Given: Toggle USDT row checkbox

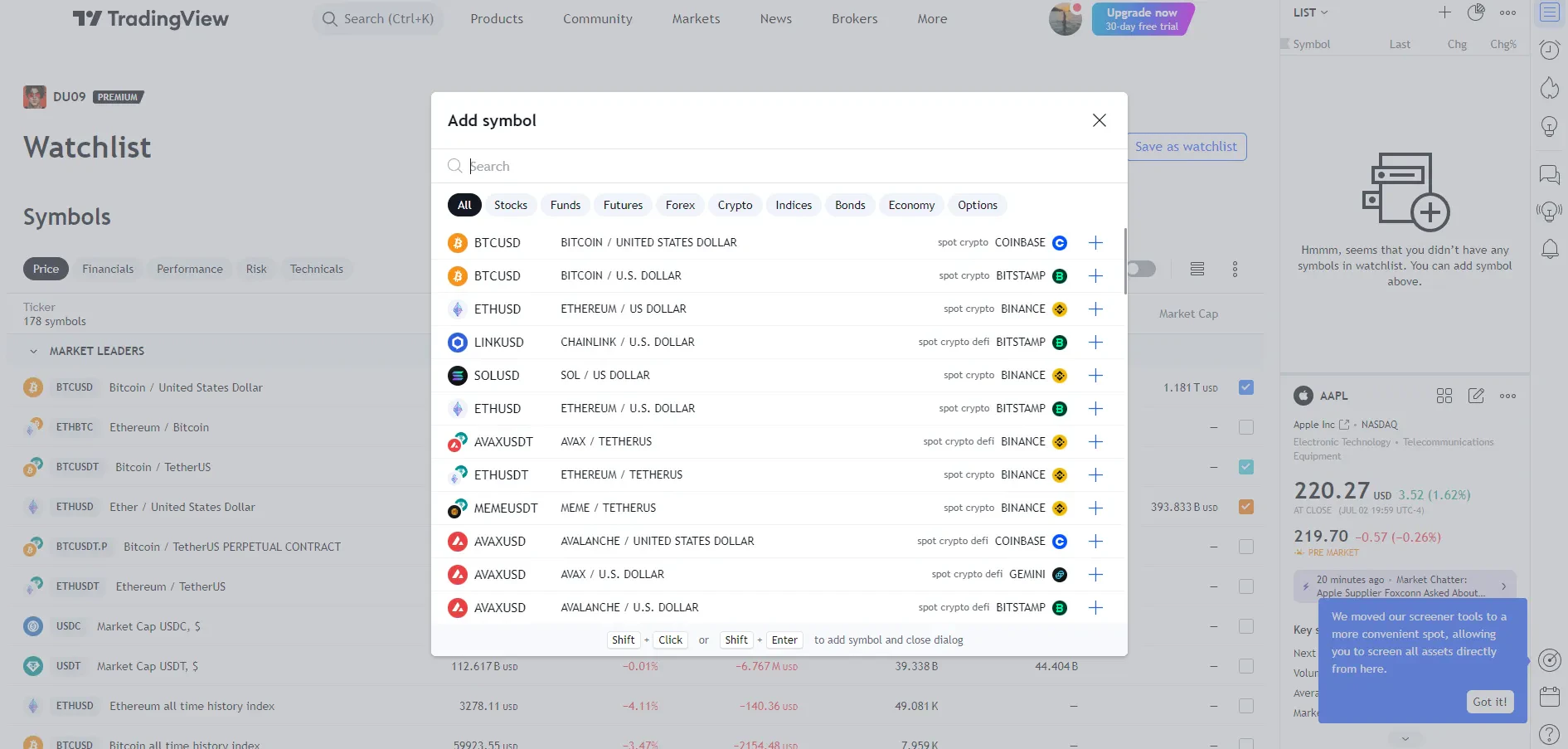Looking at the screenshot, I should click(1245, 666).
